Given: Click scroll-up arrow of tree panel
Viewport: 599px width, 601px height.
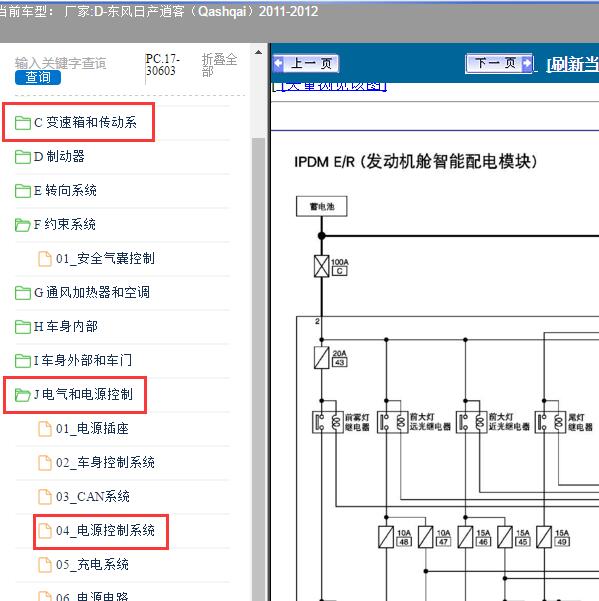Looking at the screenshot, I should [259, 53].
